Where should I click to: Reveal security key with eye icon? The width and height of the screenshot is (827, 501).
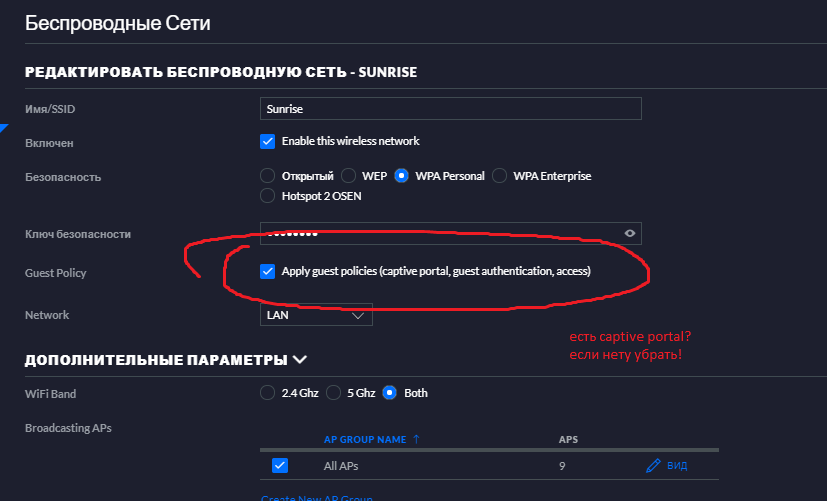tap(630, 233)
